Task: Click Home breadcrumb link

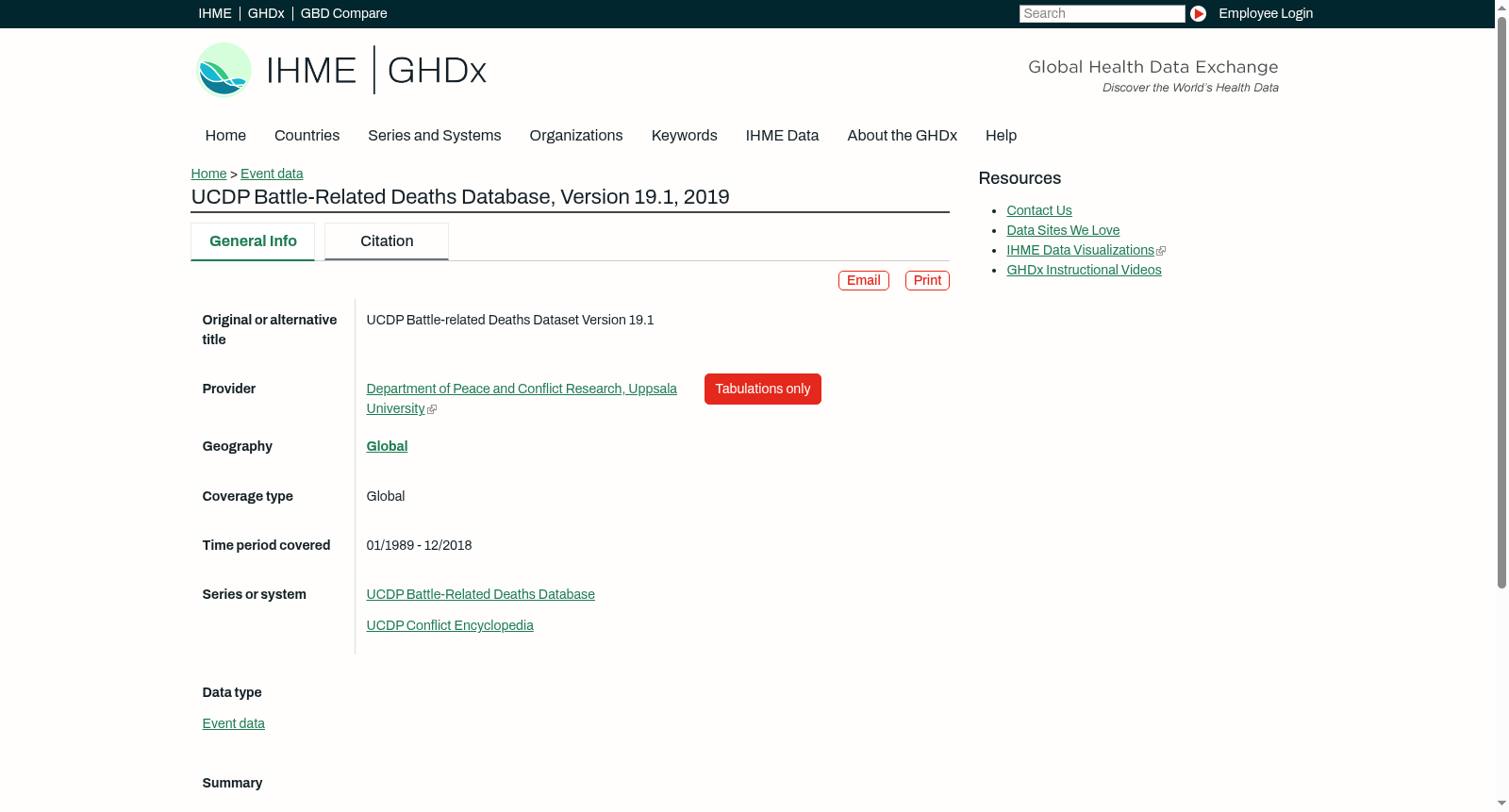Action: click(208, 174)
